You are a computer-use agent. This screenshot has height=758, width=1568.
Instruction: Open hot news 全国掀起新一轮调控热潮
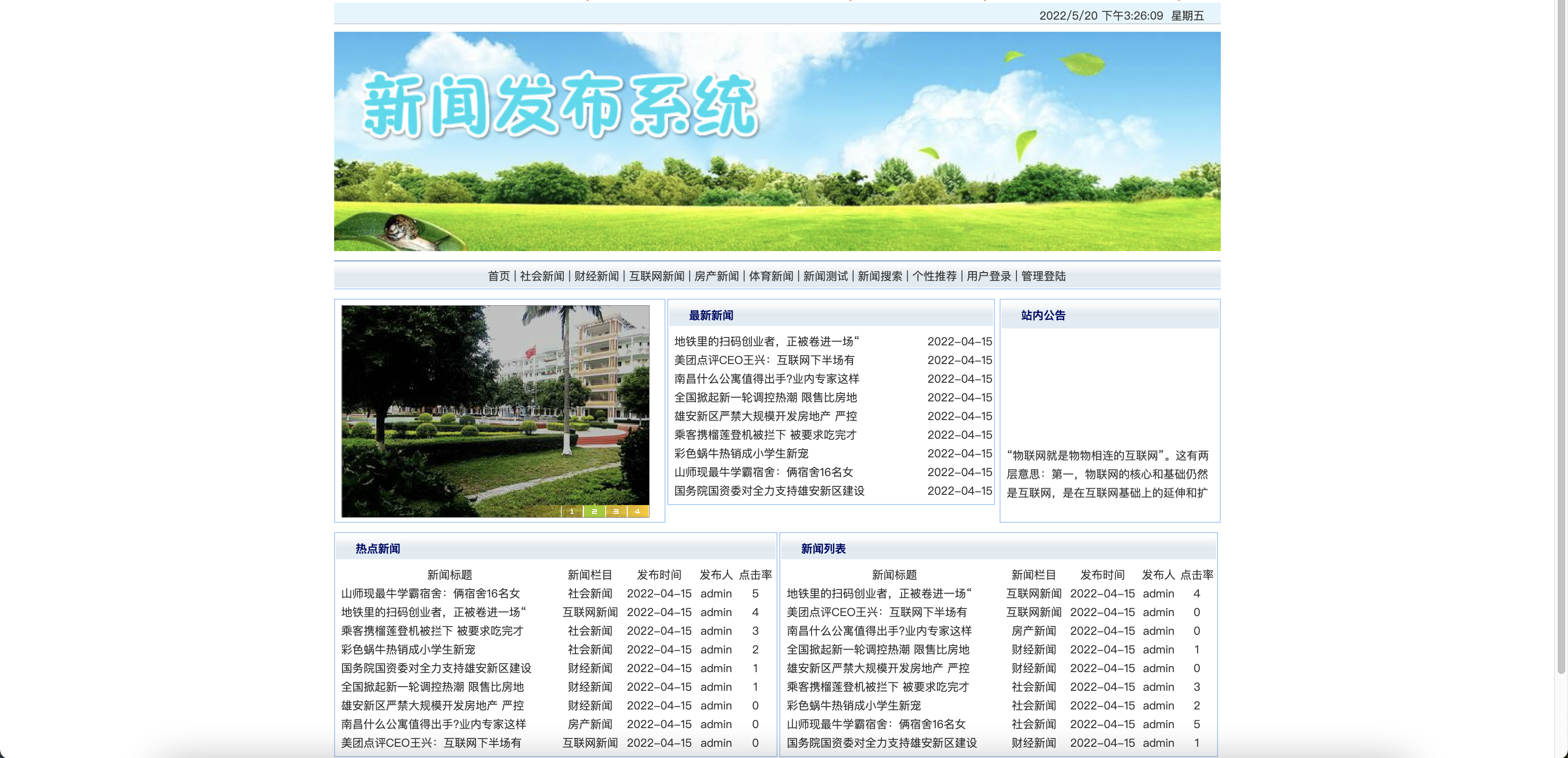point(432,687)
